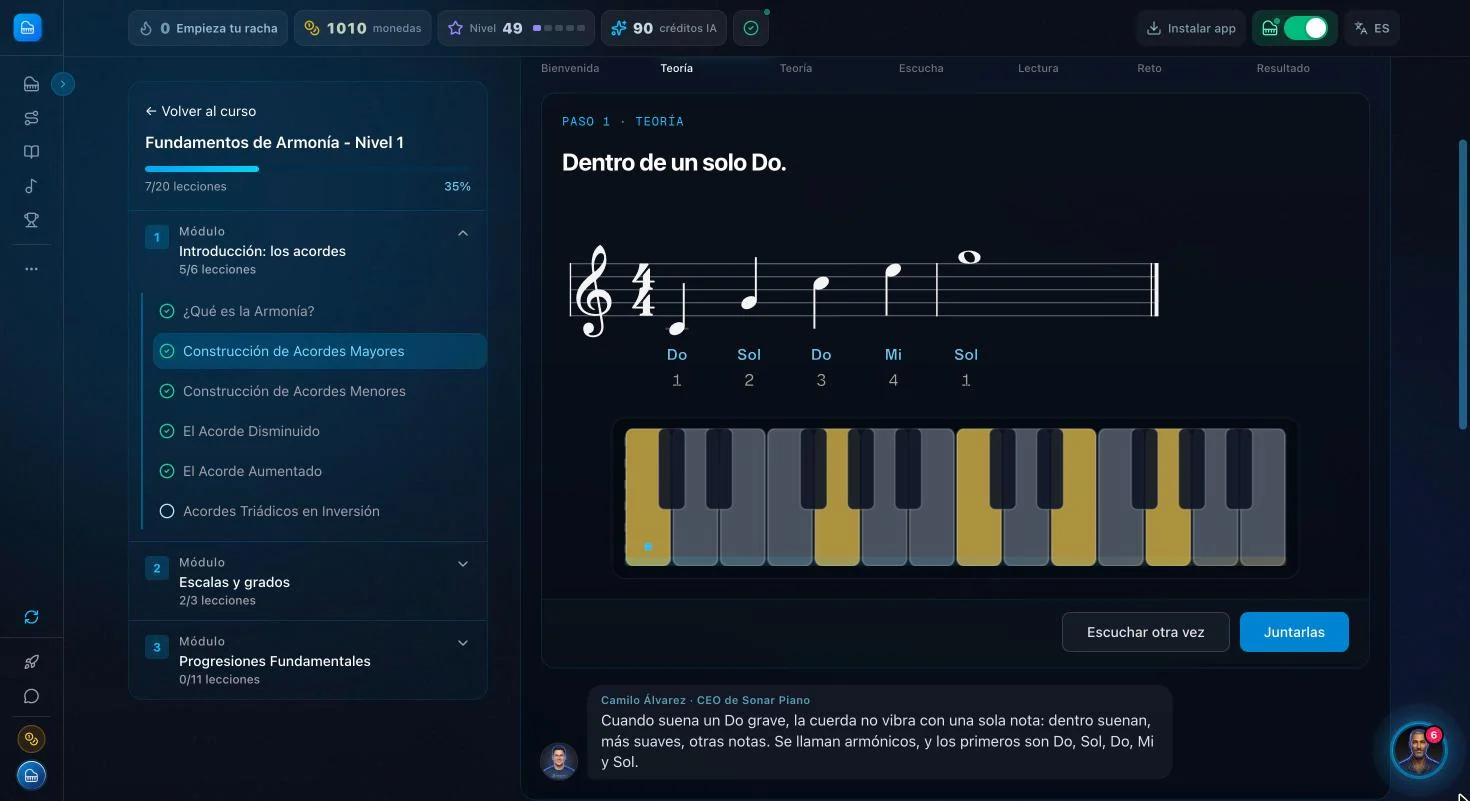
Task: Open the chat bubble icon
Action: pyautogui.click(x=31, y=696)
